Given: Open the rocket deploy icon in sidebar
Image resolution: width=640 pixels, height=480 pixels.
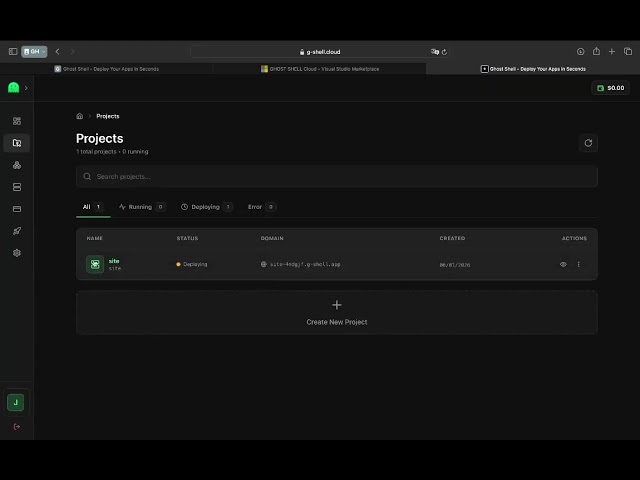Looking at the screenshot, I should click(17, 231).
